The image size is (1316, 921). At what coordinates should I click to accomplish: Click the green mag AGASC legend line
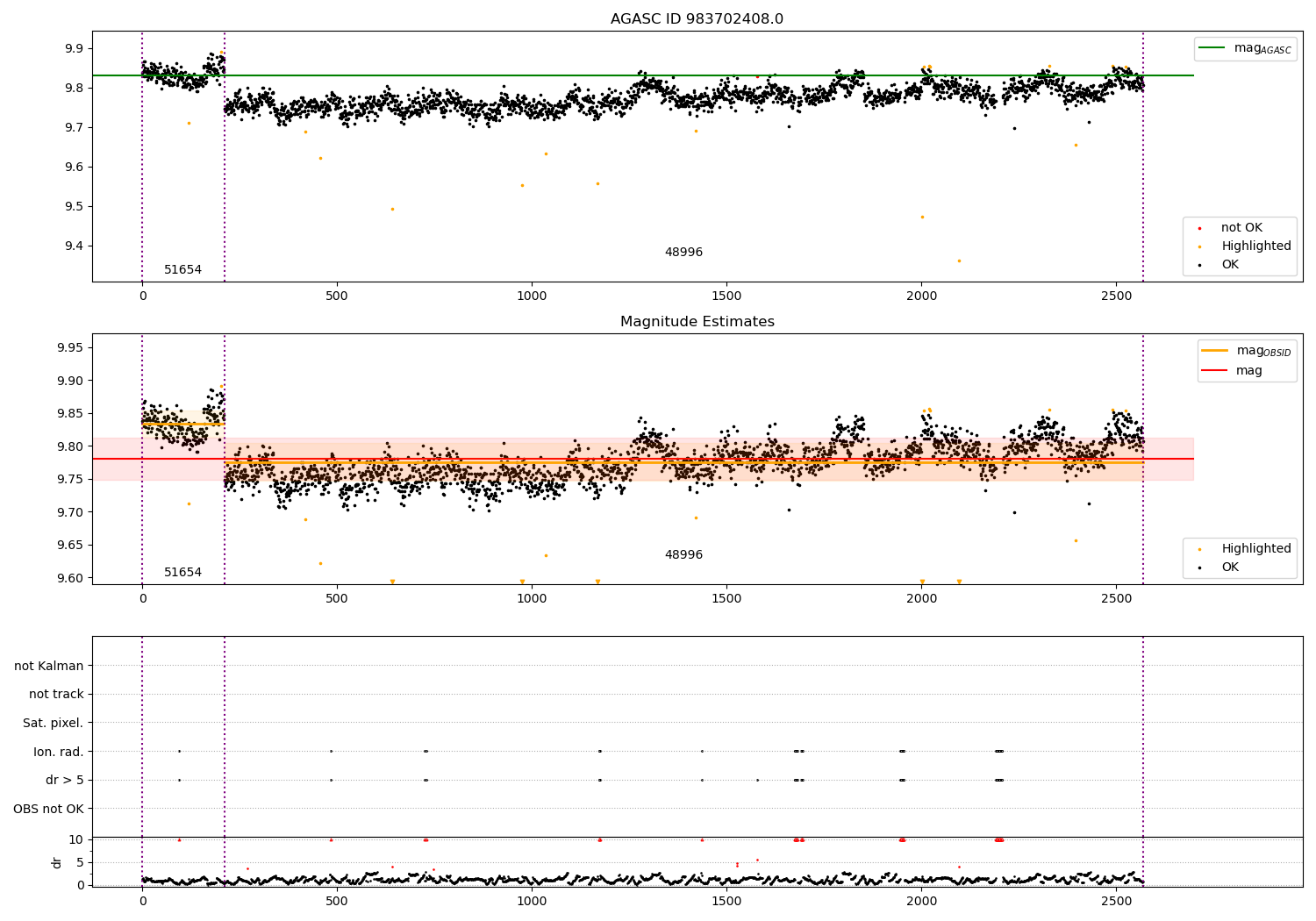coord(1212,48)
